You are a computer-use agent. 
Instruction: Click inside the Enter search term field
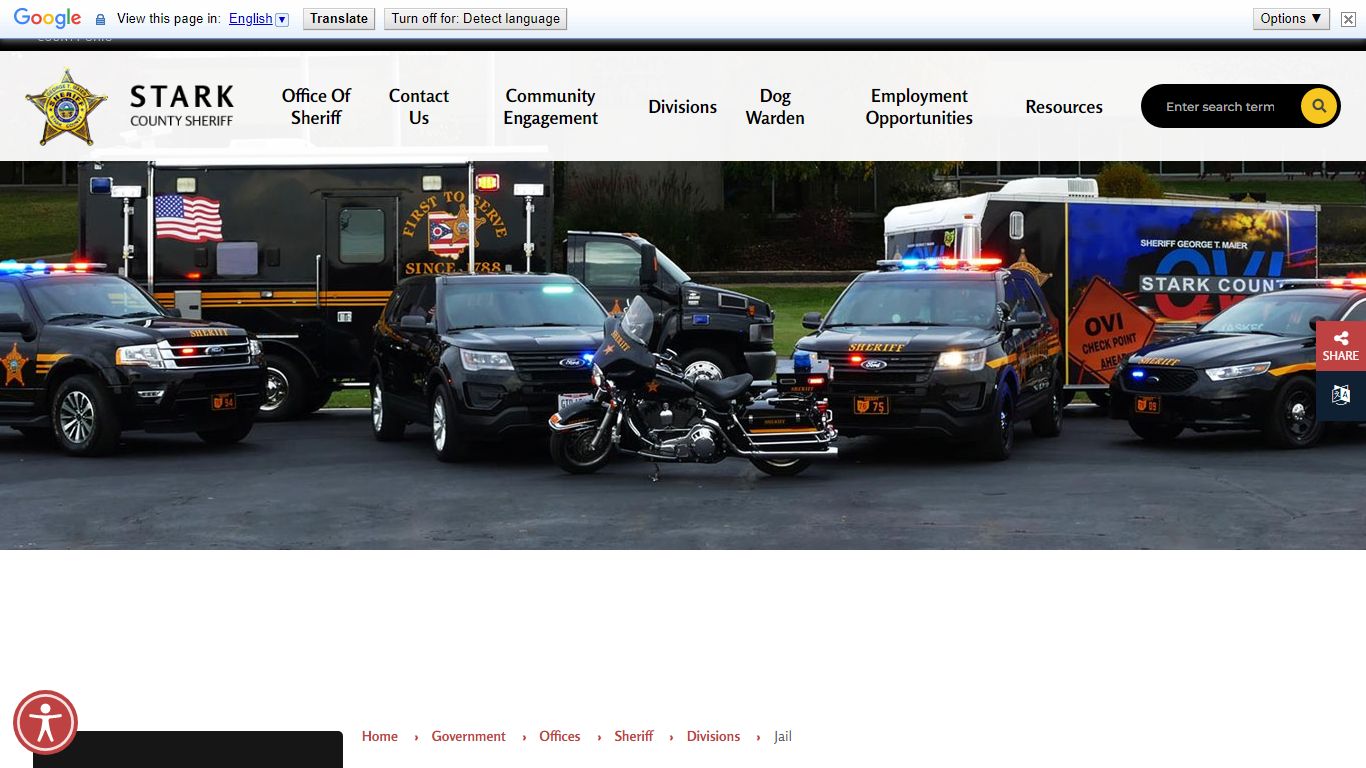[x=1220, y=107]
